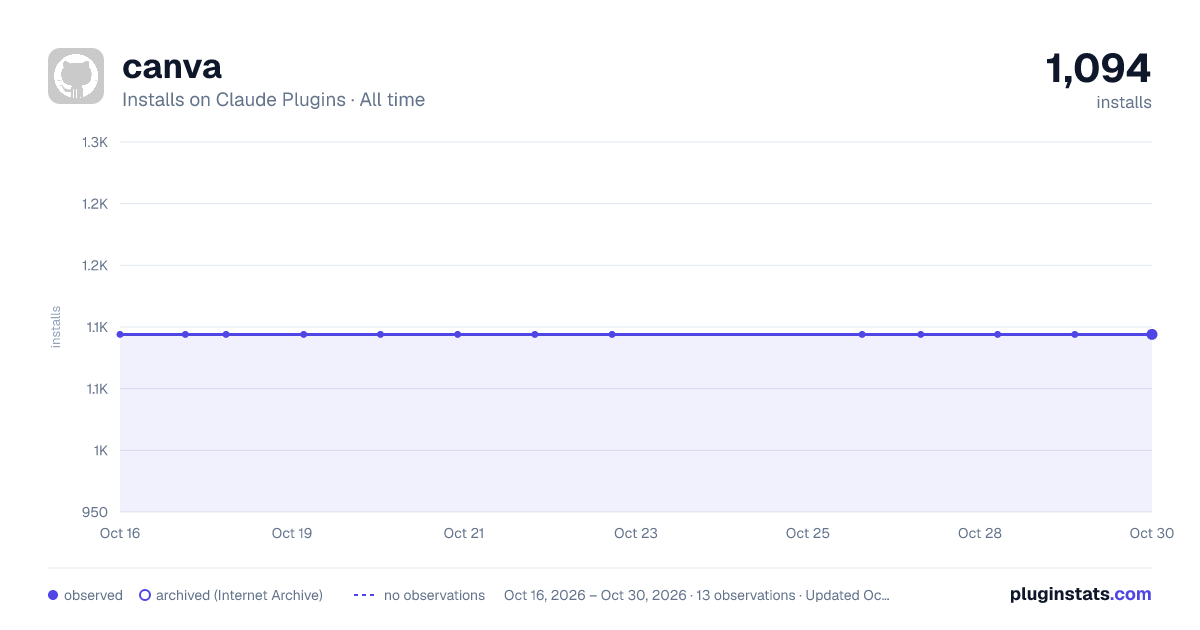Select the first data point at Oct 16
The height and width of the screenshot is (630, 1200).
[120, 334]
